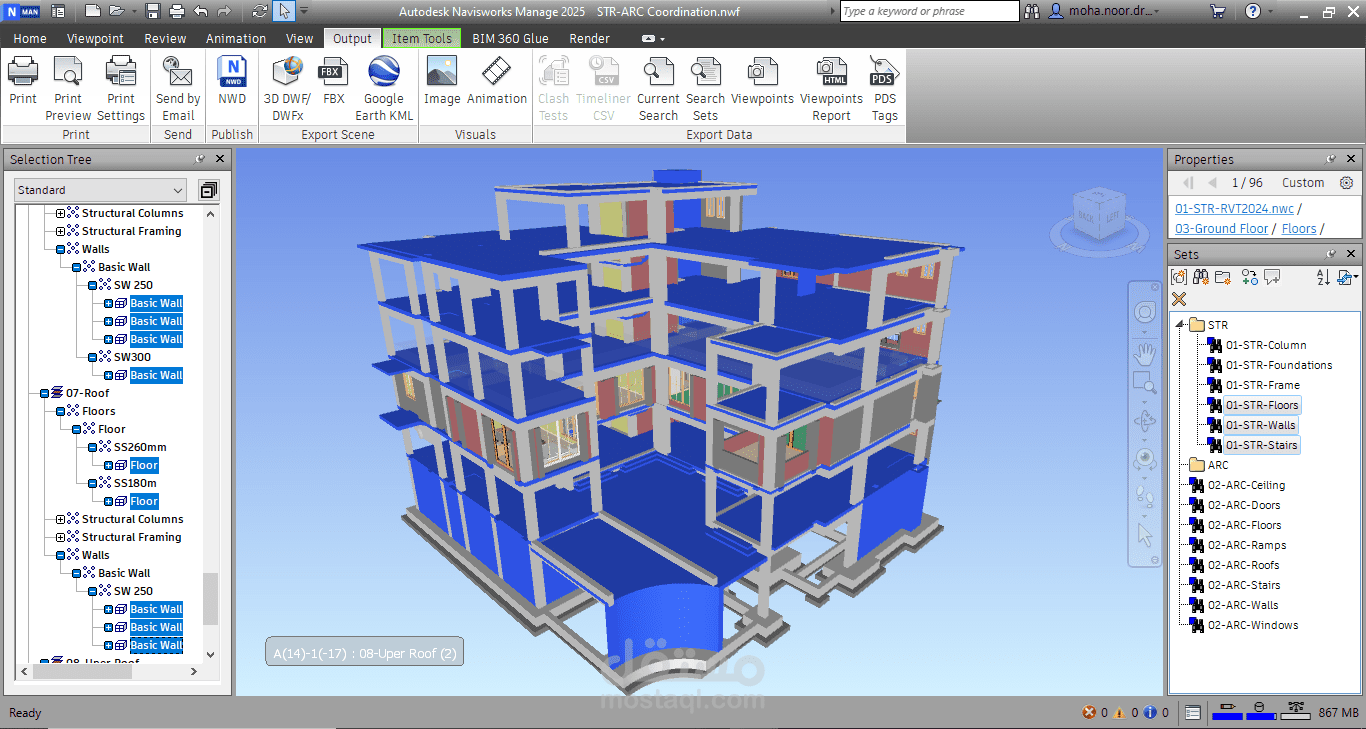Open the Standard dropdown in Selection Tree

[100, 190]
